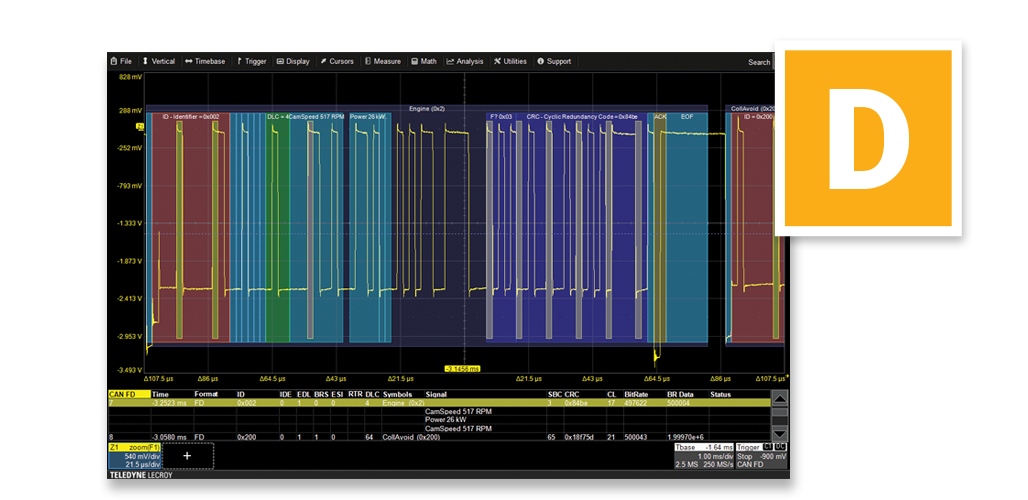Click the Timebase menu icon
This screenshot has height=500, width=1028.
click(189, 61)
